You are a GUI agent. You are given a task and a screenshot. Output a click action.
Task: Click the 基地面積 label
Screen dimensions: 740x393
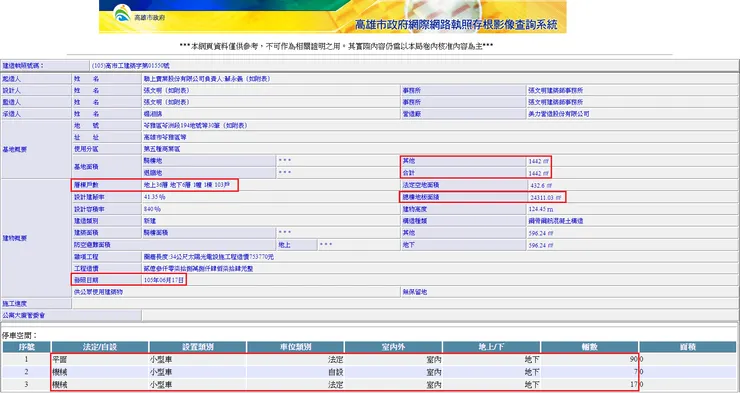tap(86, 167)
